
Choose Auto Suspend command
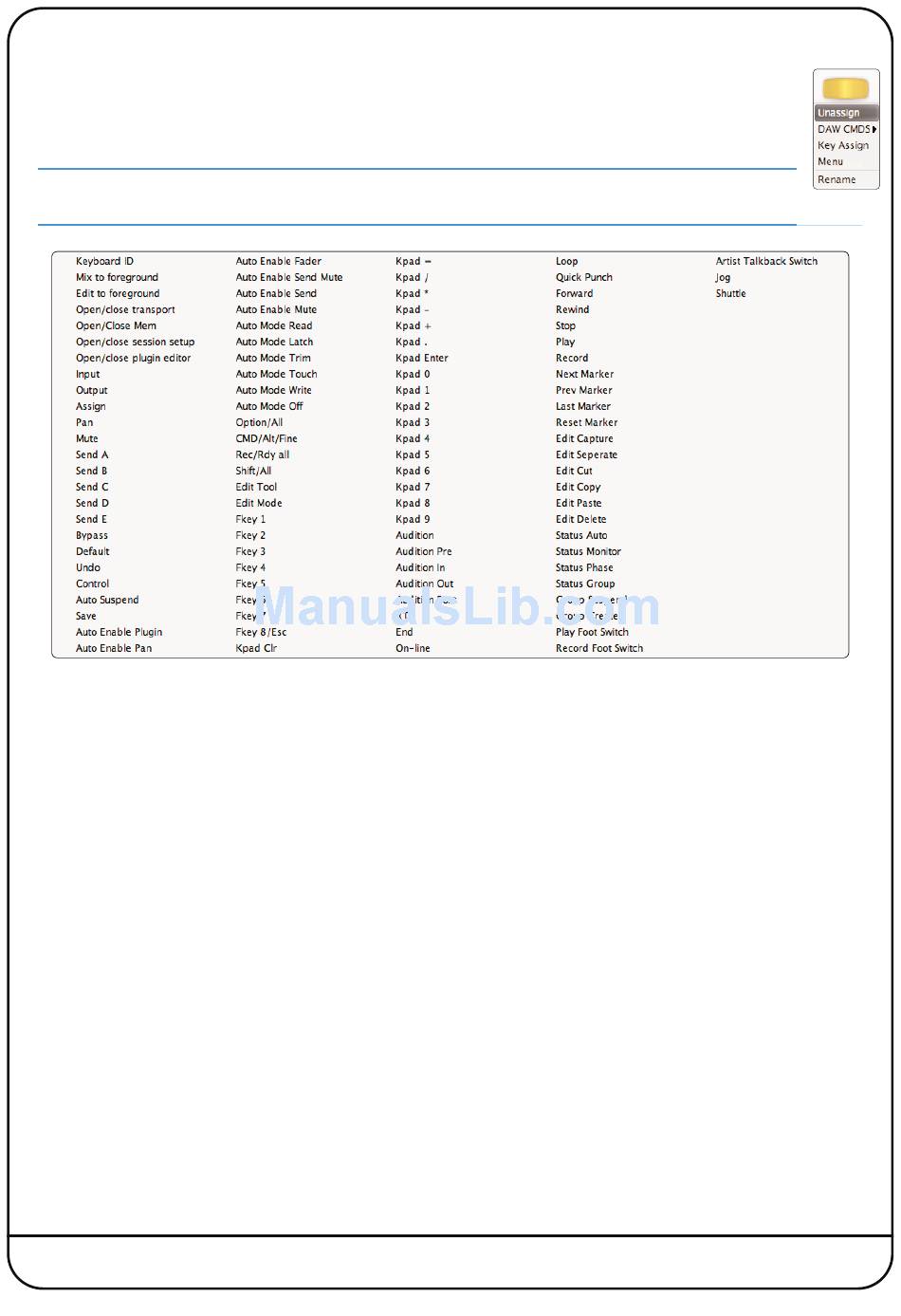click(x=107, y=600)
